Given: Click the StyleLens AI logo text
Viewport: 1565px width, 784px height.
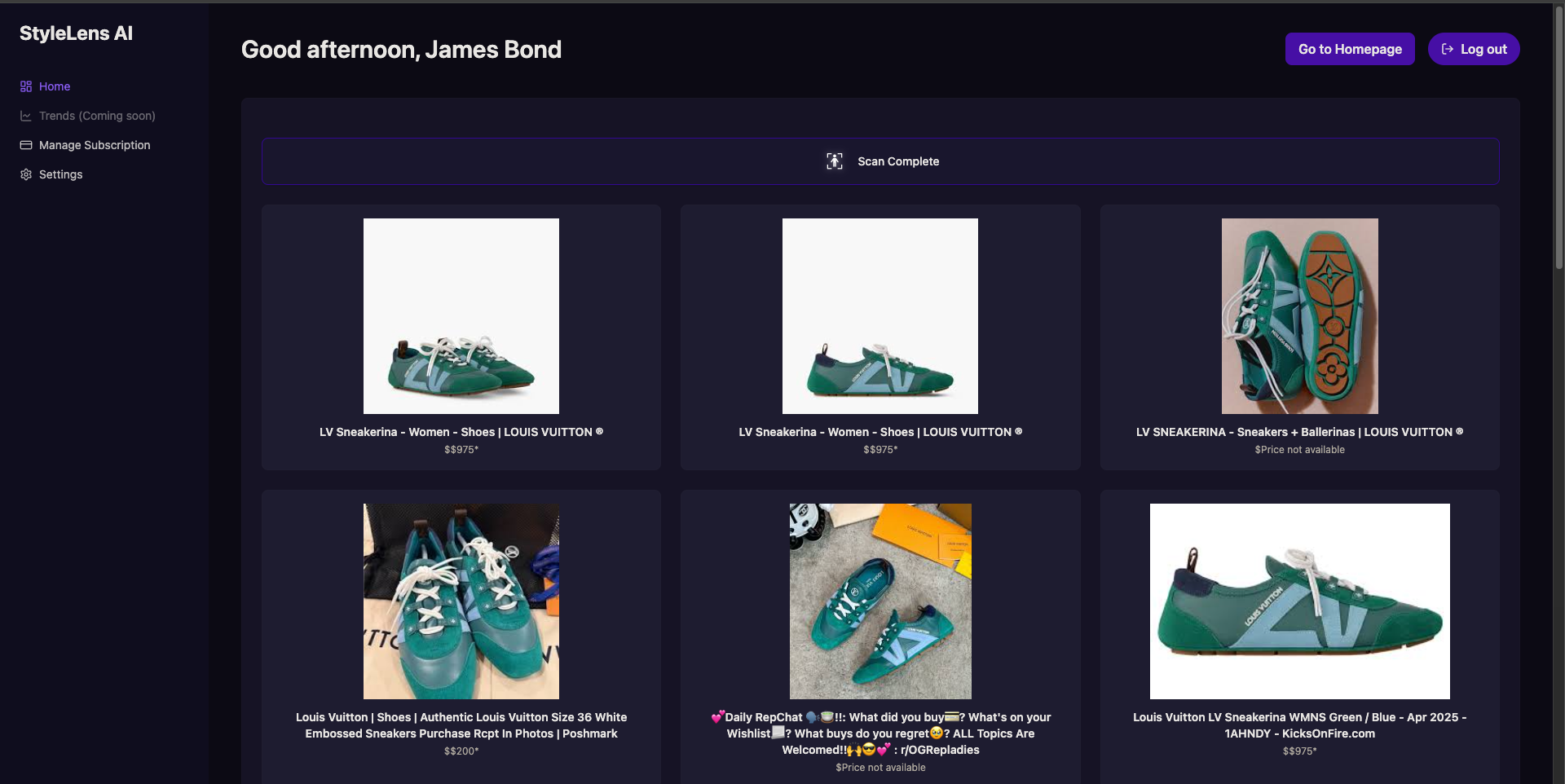Looking at the screenshot, I should tap(76, 33).
